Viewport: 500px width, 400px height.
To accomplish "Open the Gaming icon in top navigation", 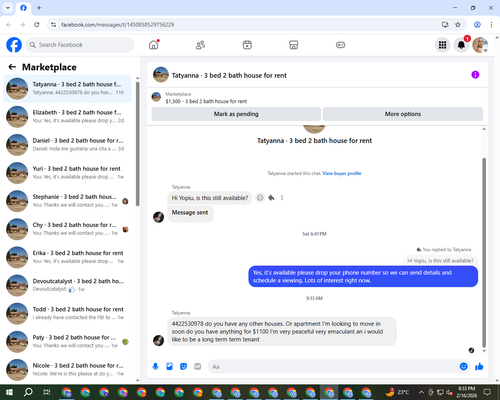I will pyautogui.click(x=340, y=45).
